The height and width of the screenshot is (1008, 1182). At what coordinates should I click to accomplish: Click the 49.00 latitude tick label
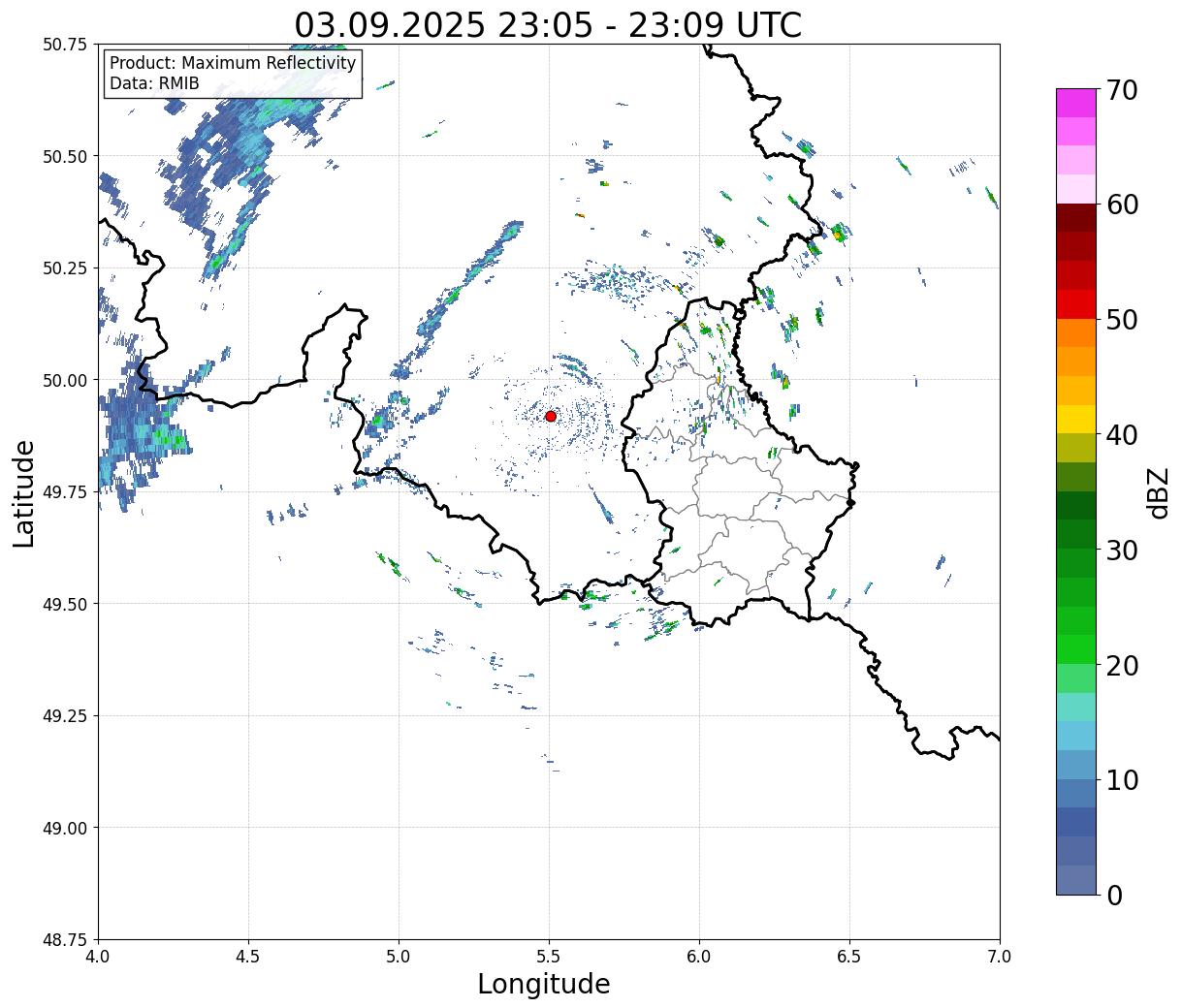point(66,828)
